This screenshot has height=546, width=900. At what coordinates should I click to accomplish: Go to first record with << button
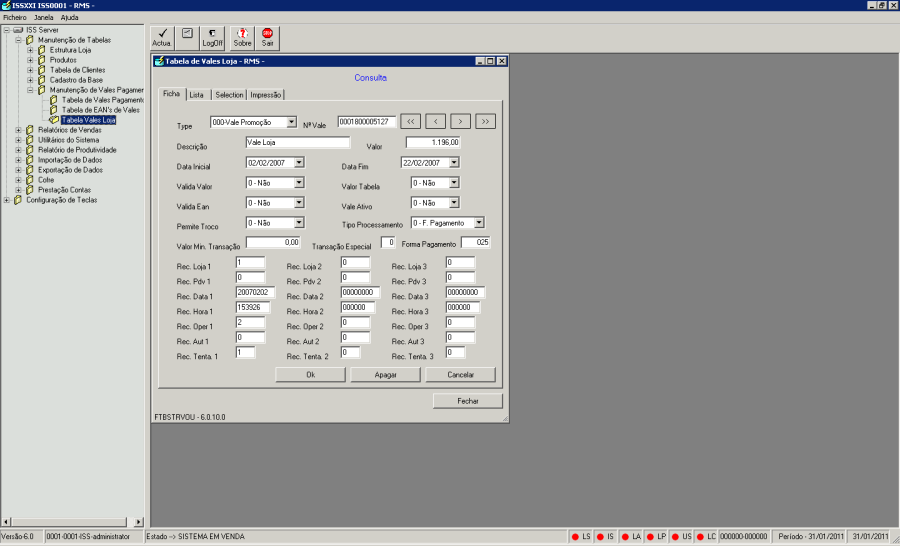click(410, 121)
